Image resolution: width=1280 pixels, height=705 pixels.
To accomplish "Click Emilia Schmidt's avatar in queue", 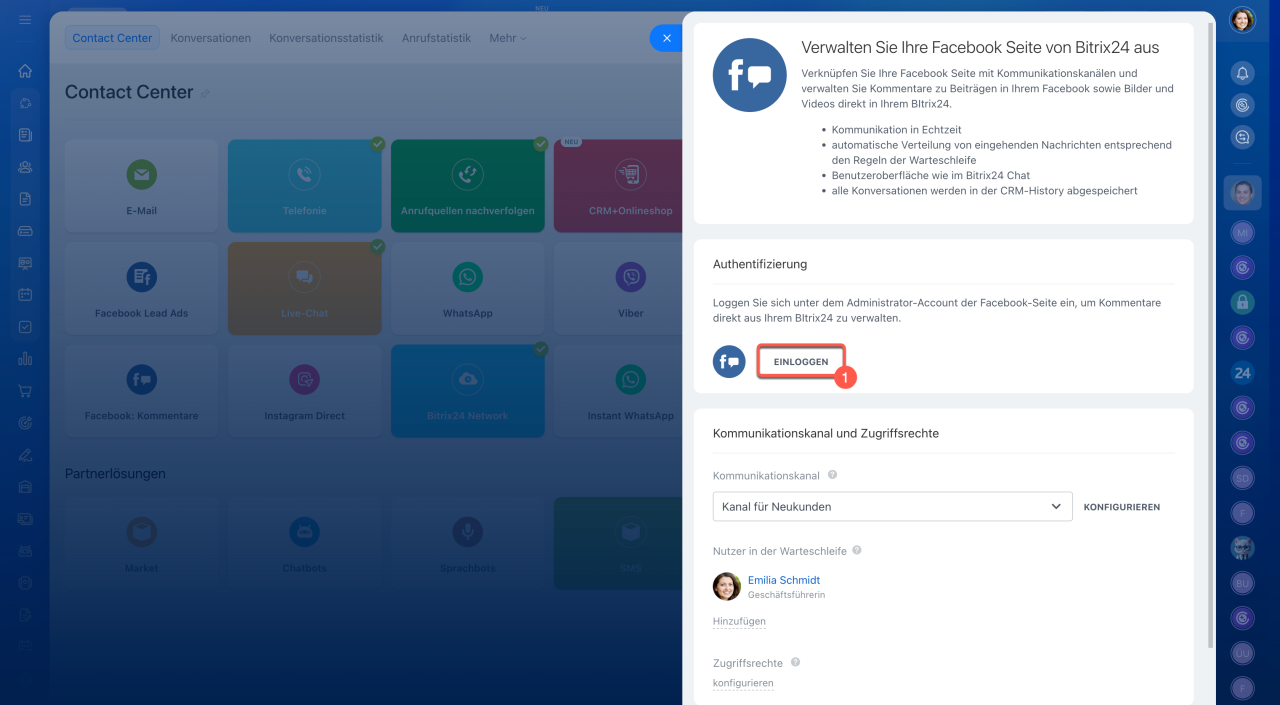I will [727, 586].
